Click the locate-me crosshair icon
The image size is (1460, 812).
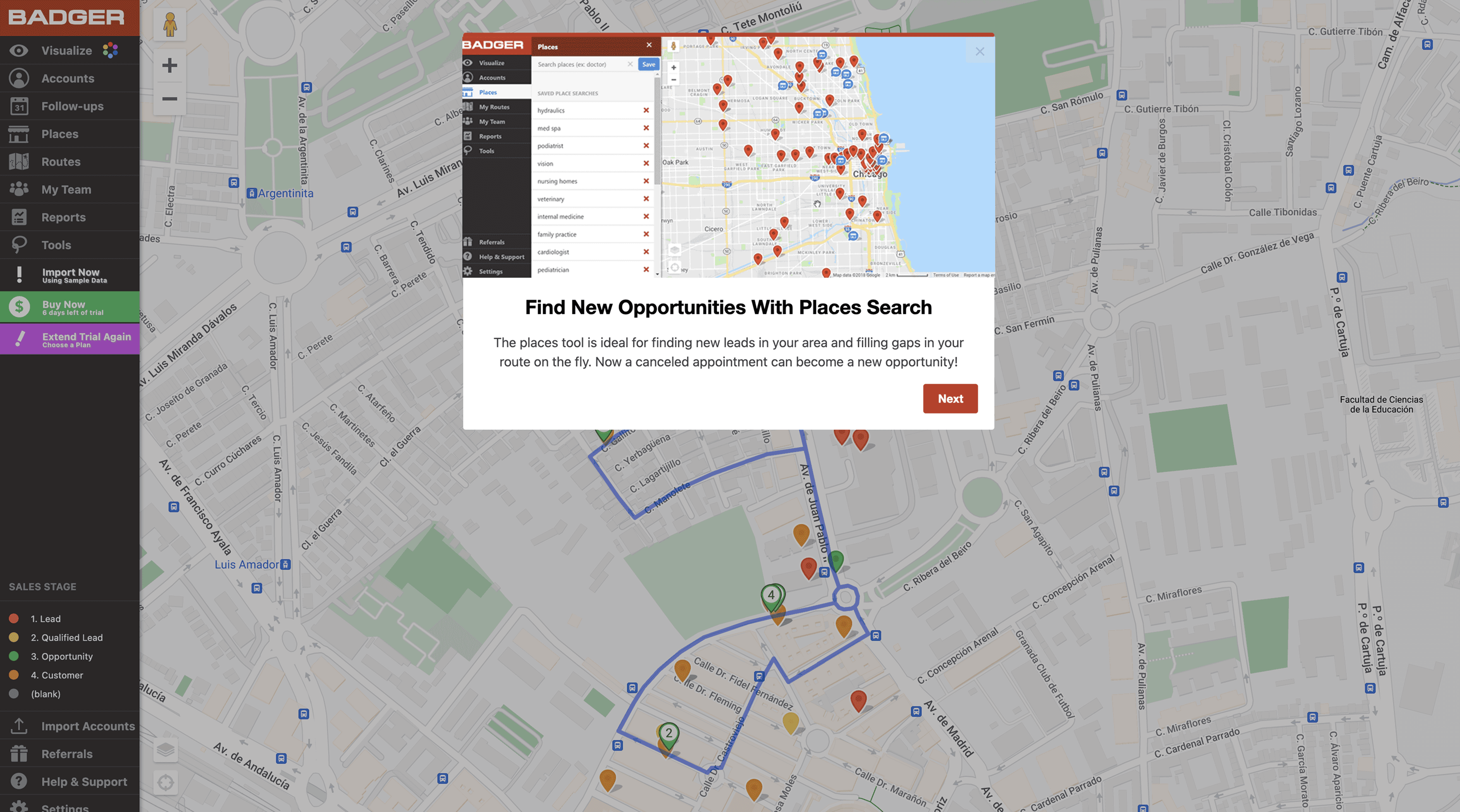tap(165, 783)
